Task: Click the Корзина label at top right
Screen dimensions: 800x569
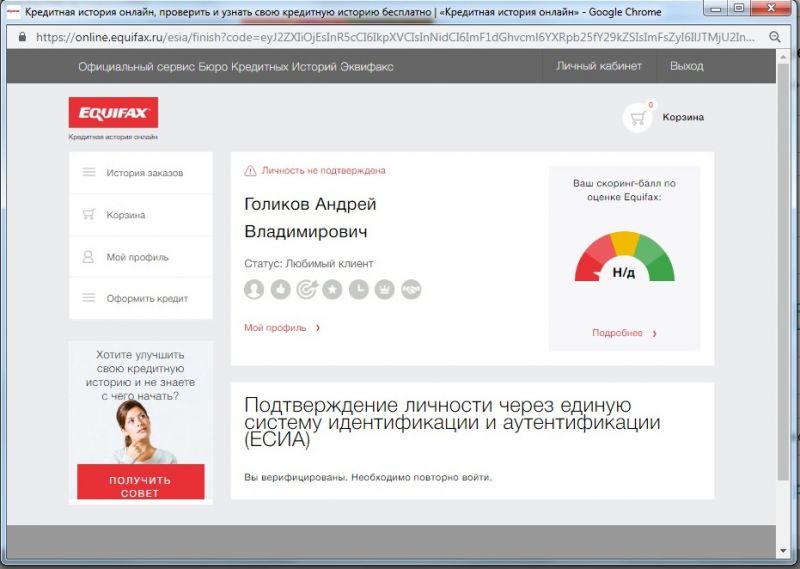Action: click(683, 117)
